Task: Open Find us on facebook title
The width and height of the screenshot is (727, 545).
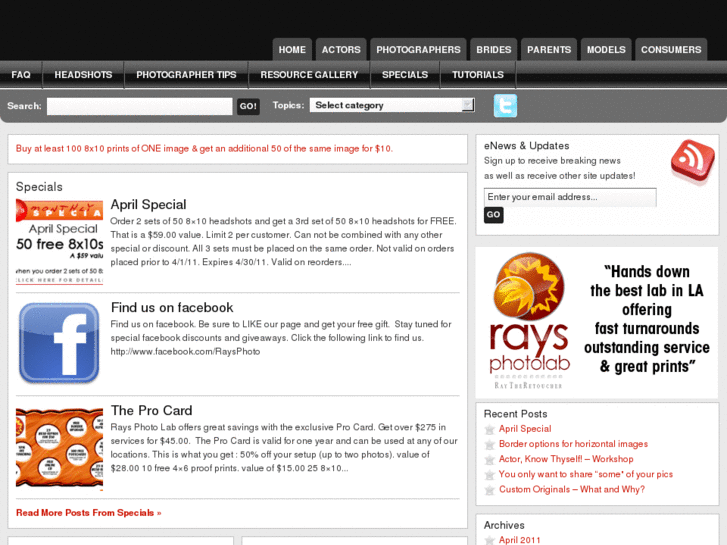Action: click(172, 308)
